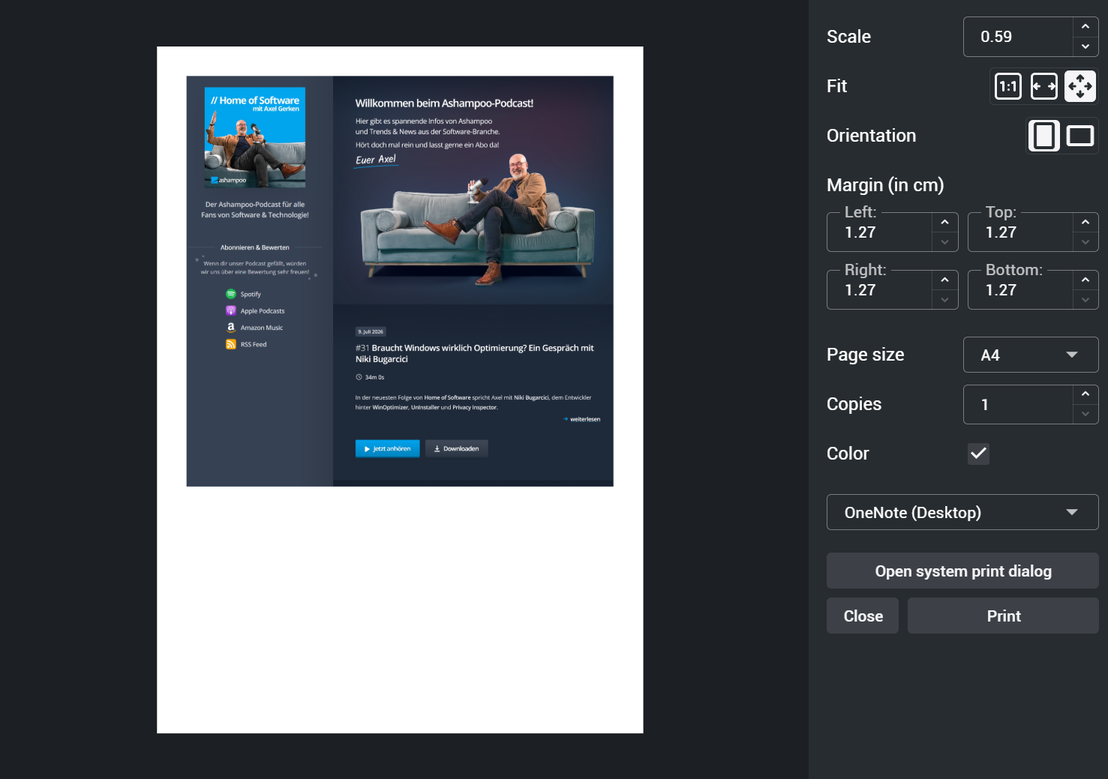Click Downloaden button in preview

pos(456,449)
